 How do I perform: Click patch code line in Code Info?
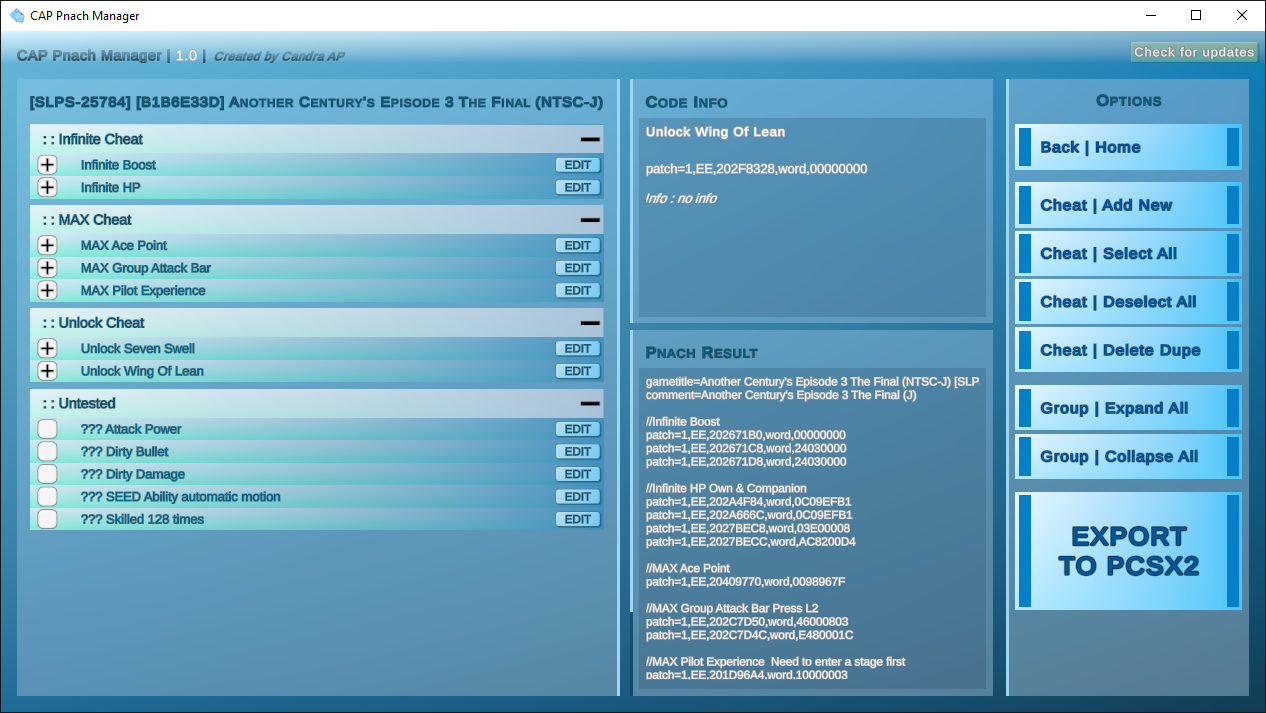(x=756, y=169)
